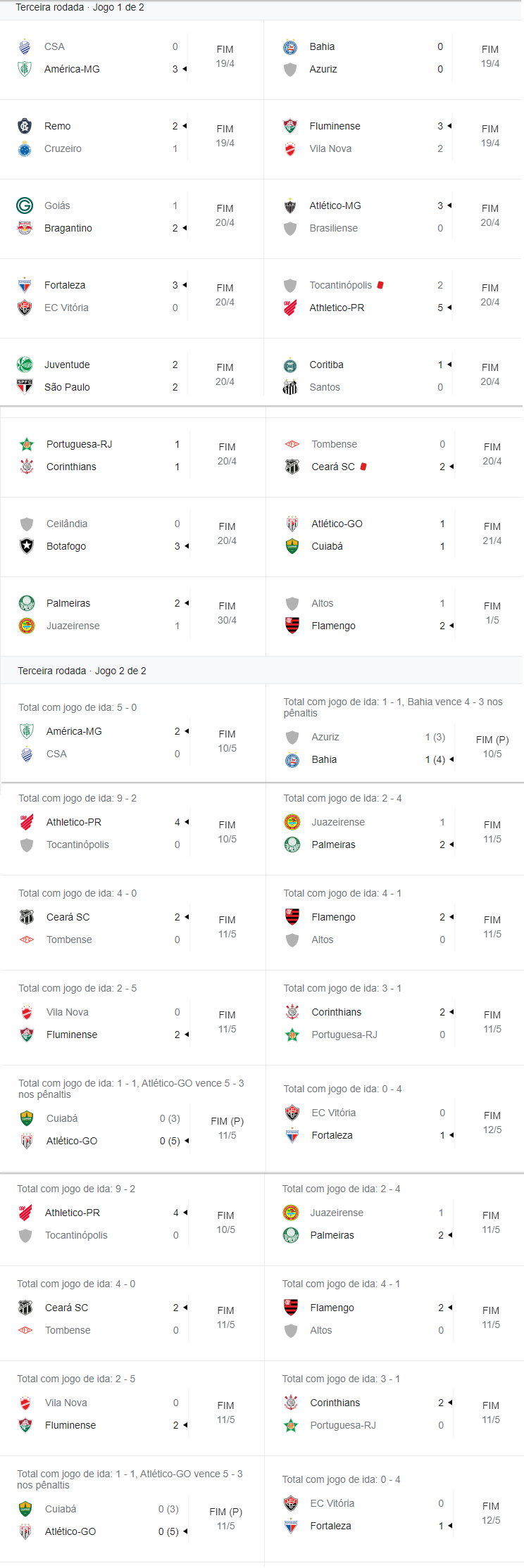Viewport: 524px width, 1568px height.
Task: Click the Bragantino team crest
Action: 25,228
